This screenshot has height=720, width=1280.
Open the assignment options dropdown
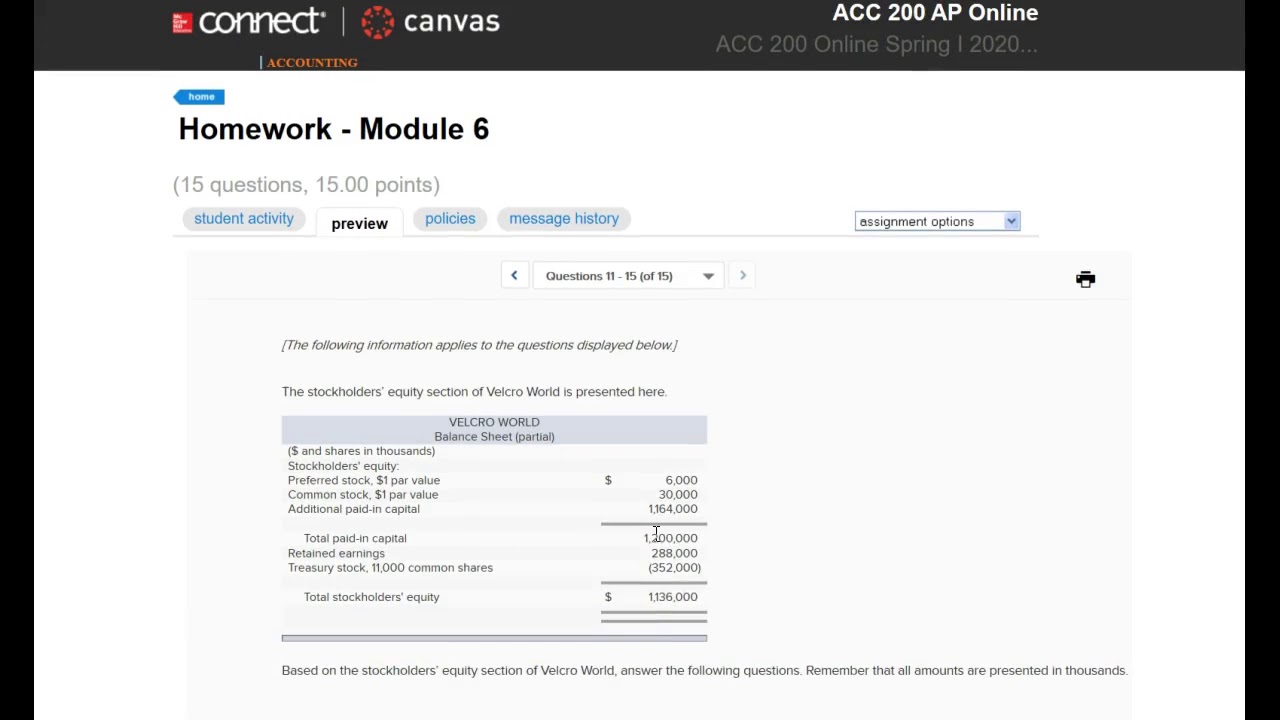pos(937,222)
